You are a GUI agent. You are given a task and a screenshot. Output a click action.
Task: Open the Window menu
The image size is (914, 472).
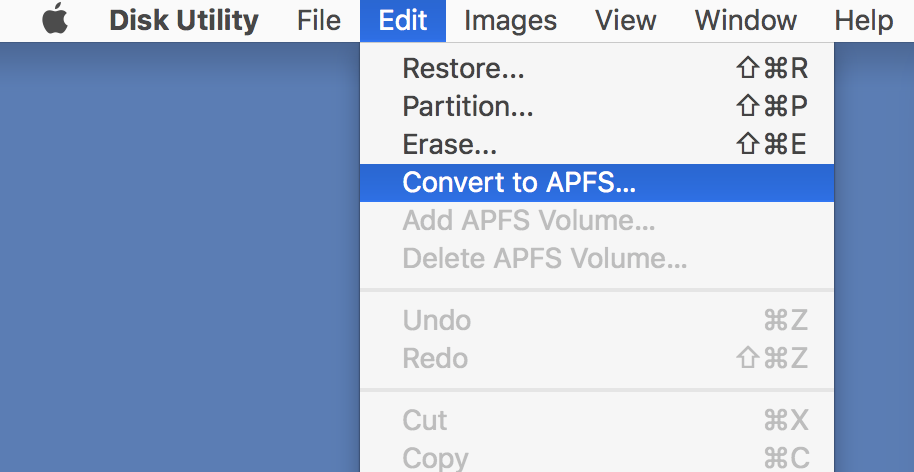click(746, 21)
